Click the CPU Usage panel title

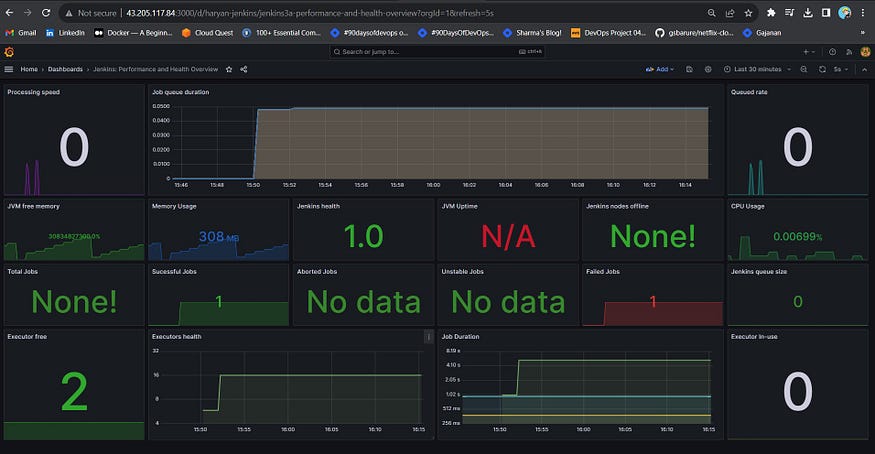(748, 206)
